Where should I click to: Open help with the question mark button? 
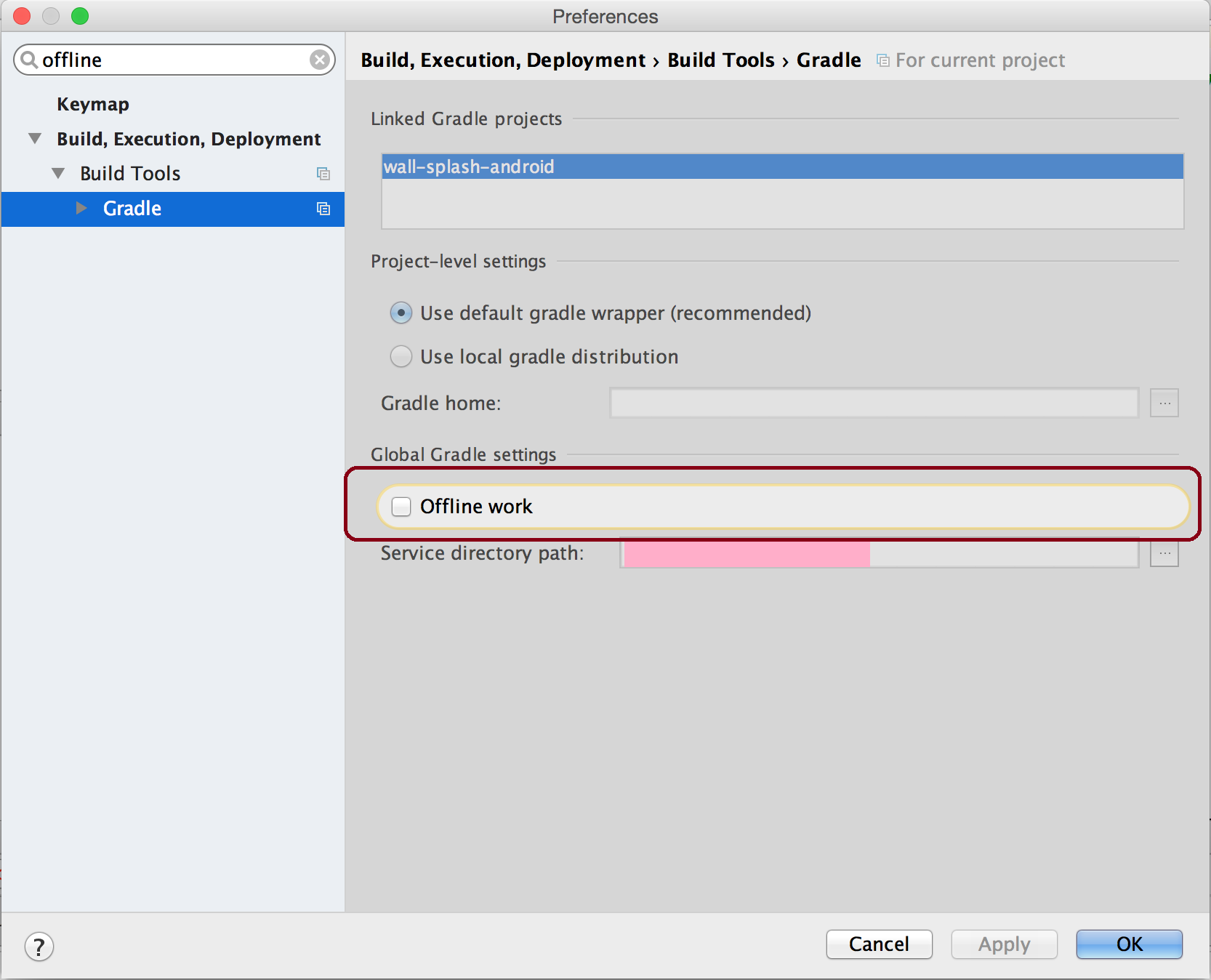click(x=39, y=947)
